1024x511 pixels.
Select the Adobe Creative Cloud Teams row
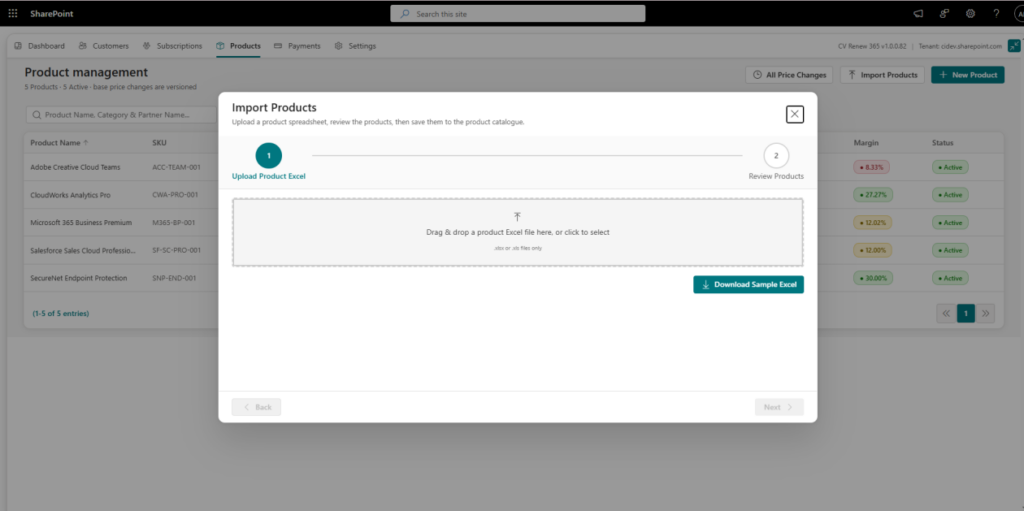513,167
